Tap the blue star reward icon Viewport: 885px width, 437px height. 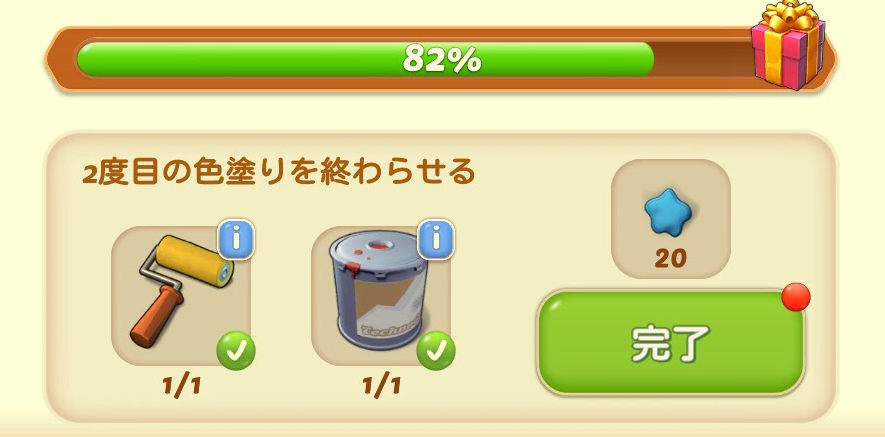[x=668, y=211]
